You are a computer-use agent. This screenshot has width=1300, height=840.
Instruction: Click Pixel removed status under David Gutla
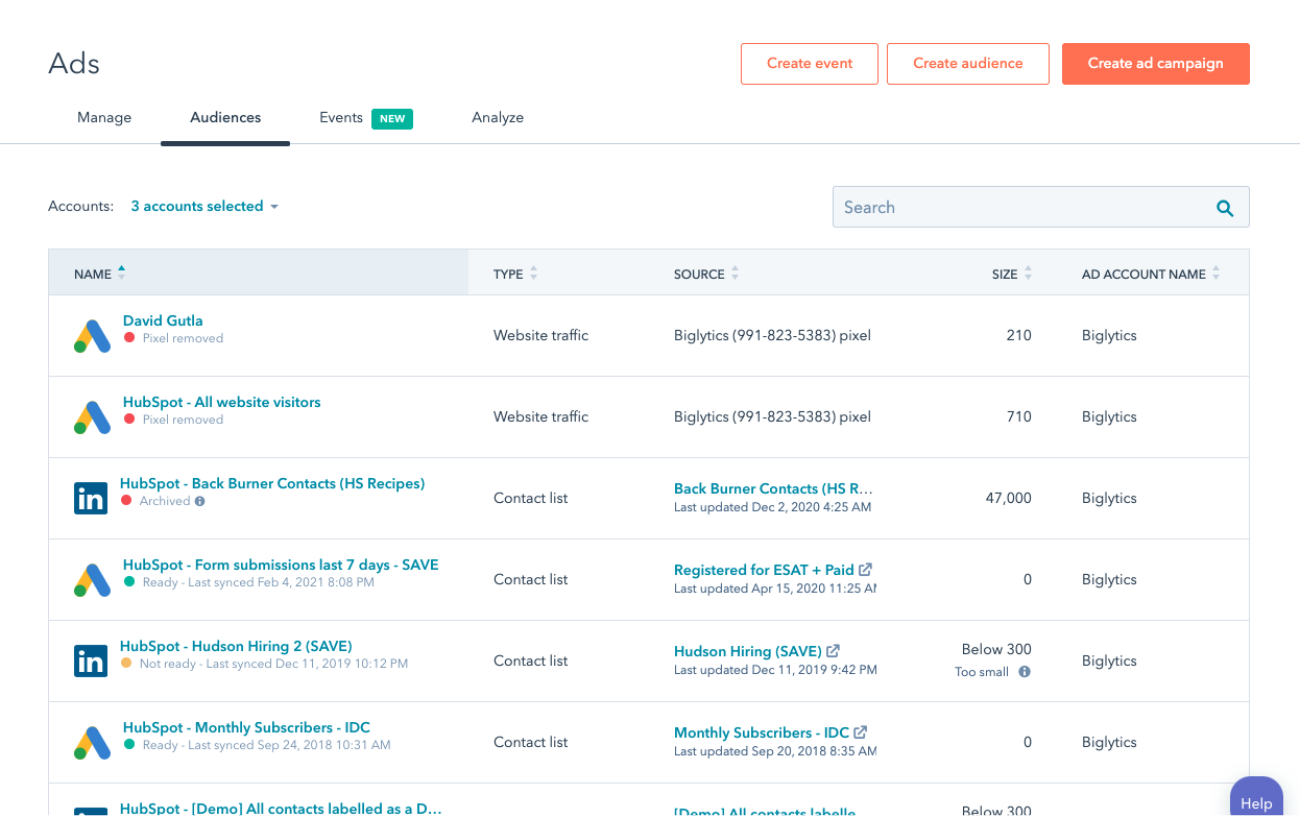tap(183, 338)
